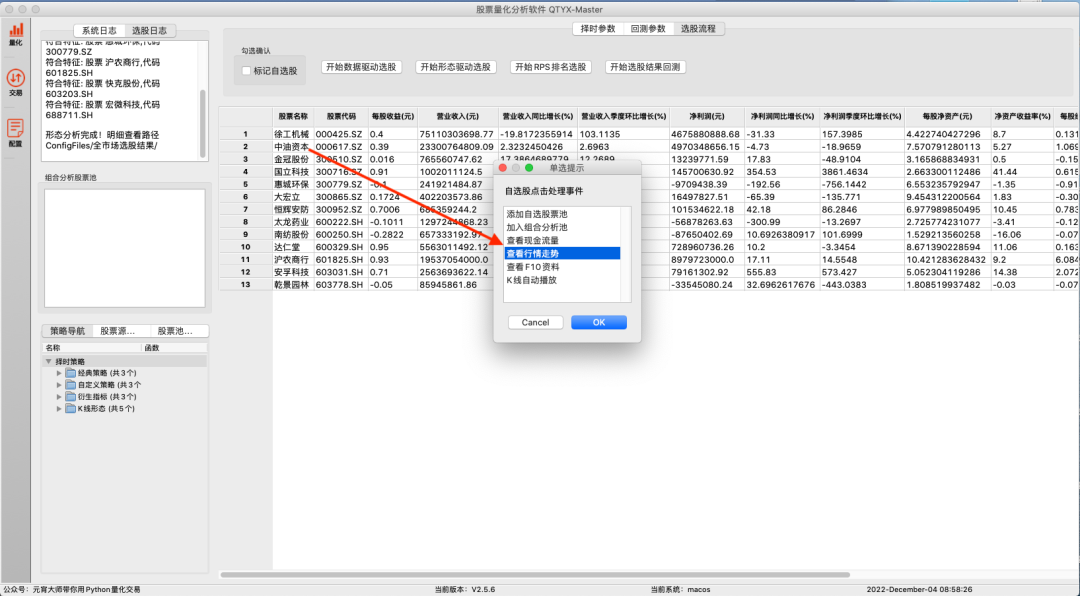Switch to the 系统日志 tab
The width and height of the screenshot is (1080, 596).
(x=99, y=30)
